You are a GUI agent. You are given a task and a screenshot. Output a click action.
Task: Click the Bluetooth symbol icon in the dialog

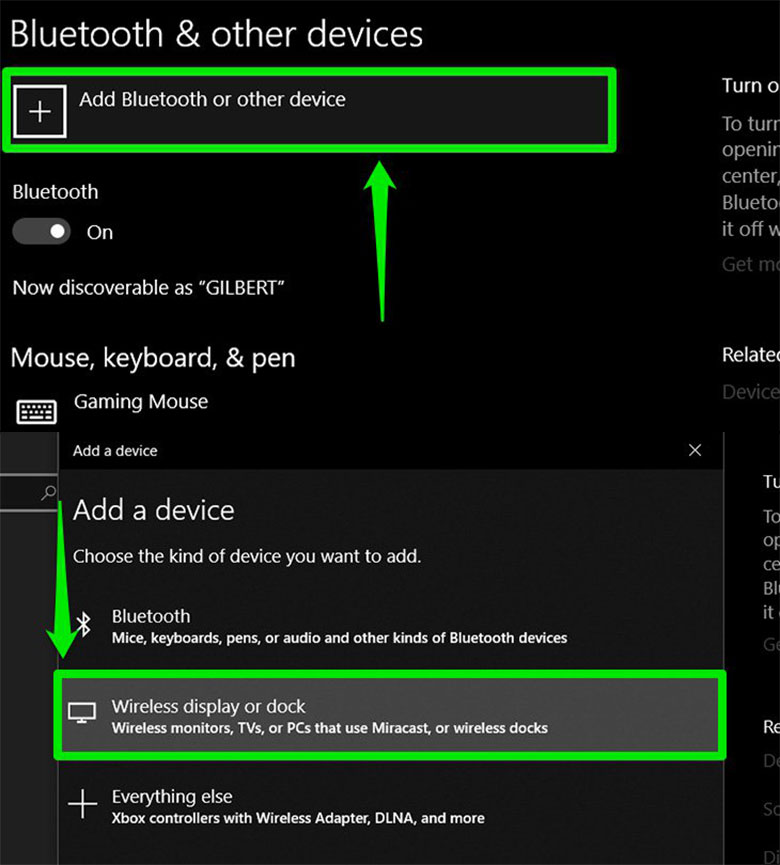[86, 625]
